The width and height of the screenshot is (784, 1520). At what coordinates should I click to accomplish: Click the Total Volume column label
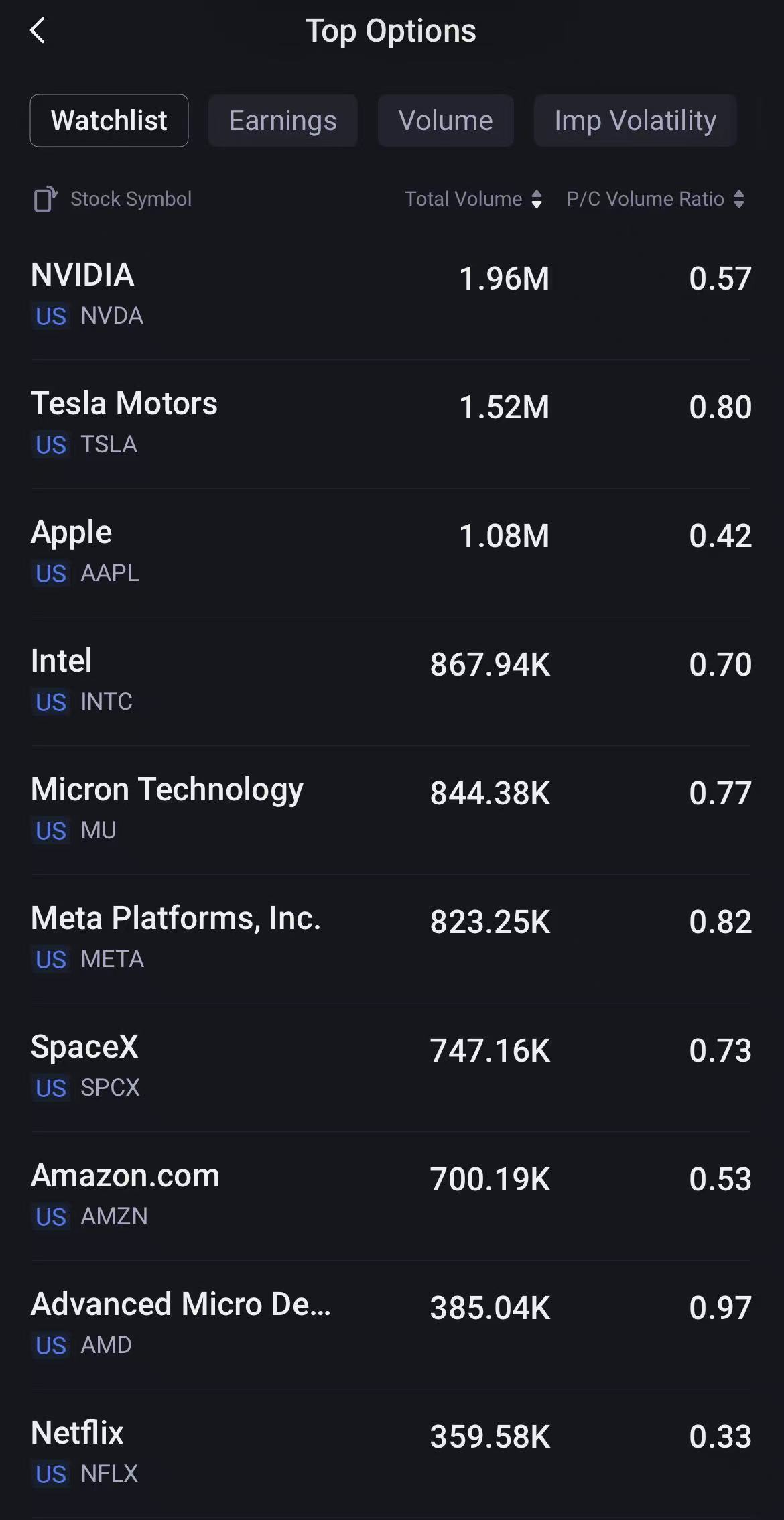point(463,199)
